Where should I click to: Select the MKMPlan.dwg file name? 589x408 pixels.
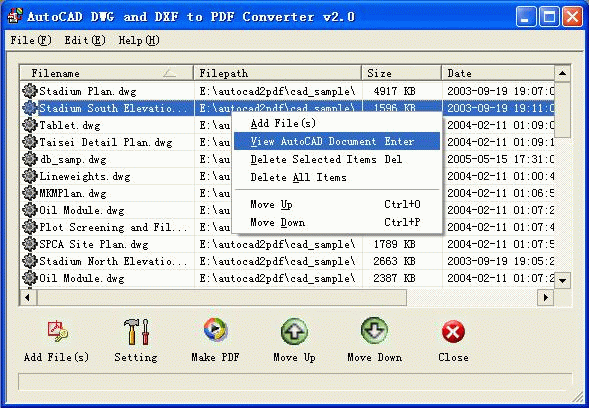point(73,193)
